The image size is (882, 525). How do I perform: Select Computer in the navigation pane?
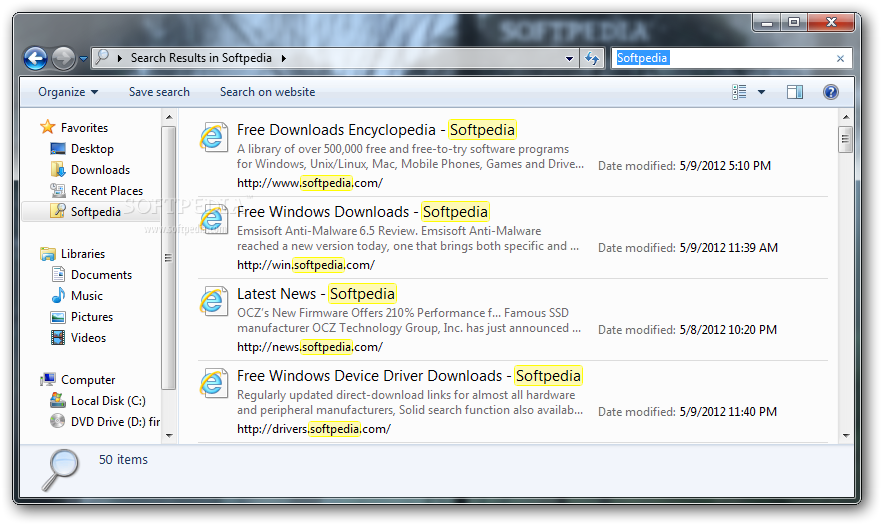[88, 380]
